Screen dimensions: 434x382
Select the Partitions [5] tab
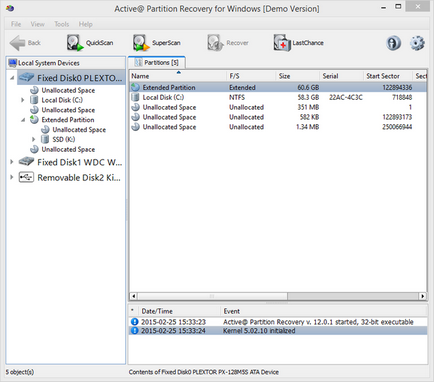pyautogui.click(x=157, y=63)
